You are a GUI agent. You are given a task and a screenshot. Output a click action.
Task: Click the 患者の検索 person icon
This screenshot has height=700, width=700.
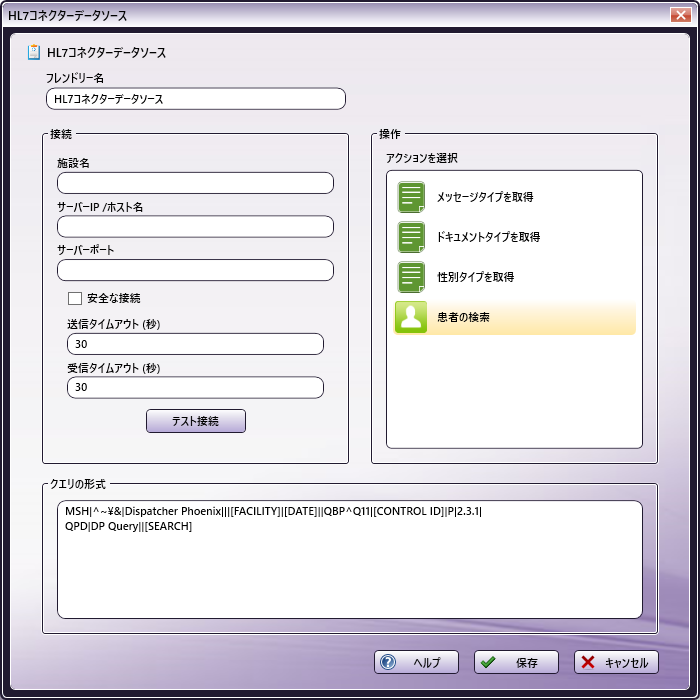(x=411, y=317)
